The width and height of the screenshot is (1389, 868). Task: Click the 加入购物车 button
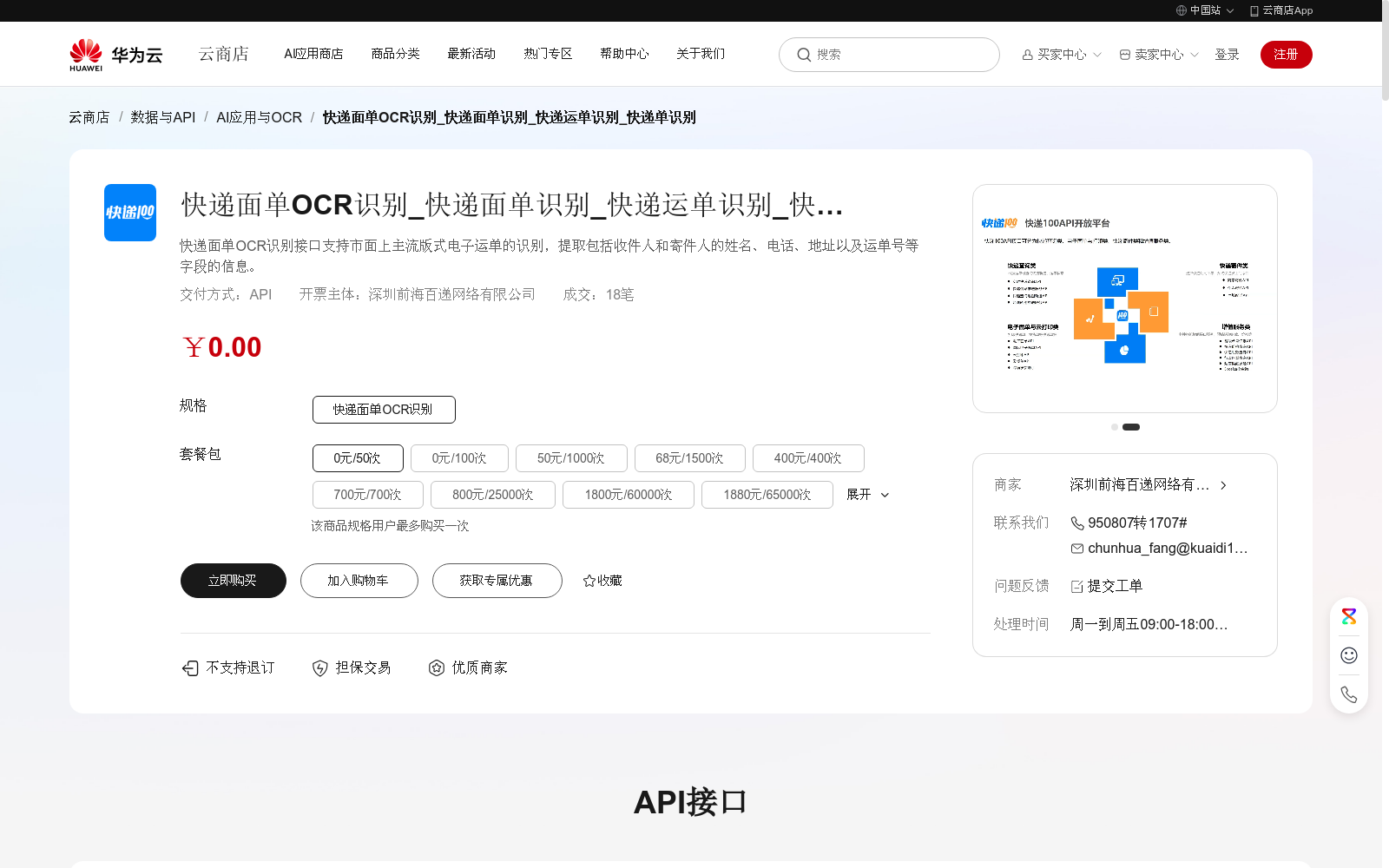coord(359,581)
